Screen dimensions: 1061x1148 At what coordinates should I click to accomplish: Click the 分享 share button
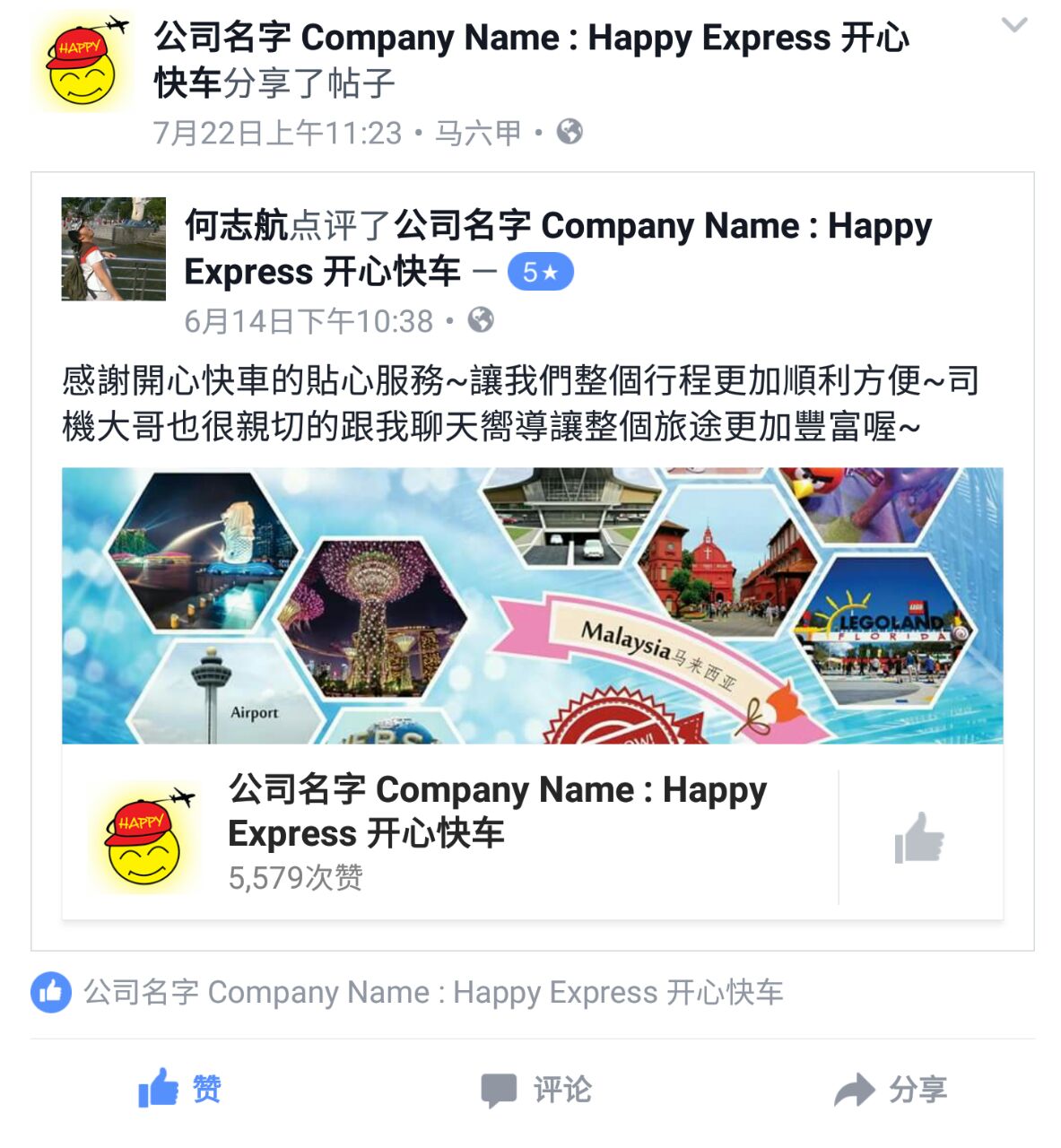(x=890, y=1090)
